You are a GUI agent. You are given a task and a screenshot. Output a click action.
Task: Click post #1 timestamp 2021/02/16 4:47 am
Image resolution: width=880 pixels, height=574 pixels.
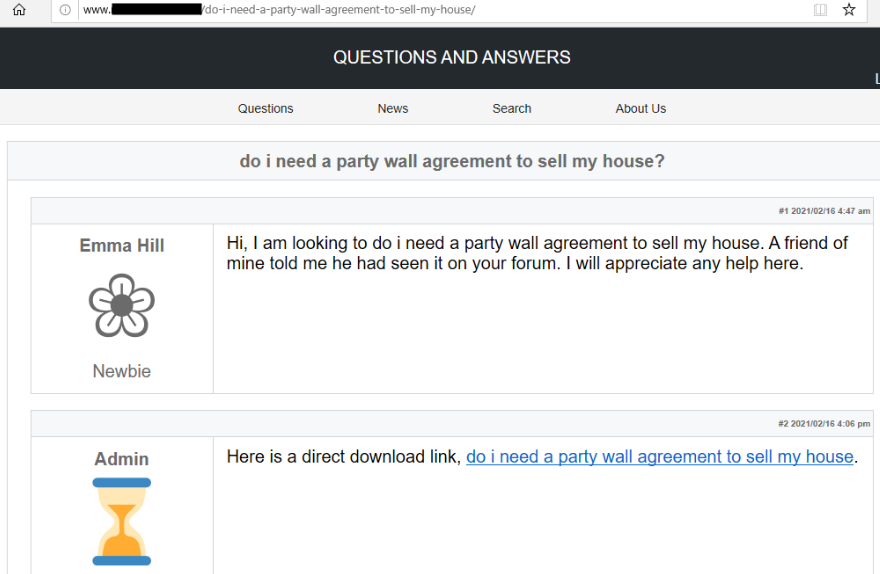pos(824,211)
